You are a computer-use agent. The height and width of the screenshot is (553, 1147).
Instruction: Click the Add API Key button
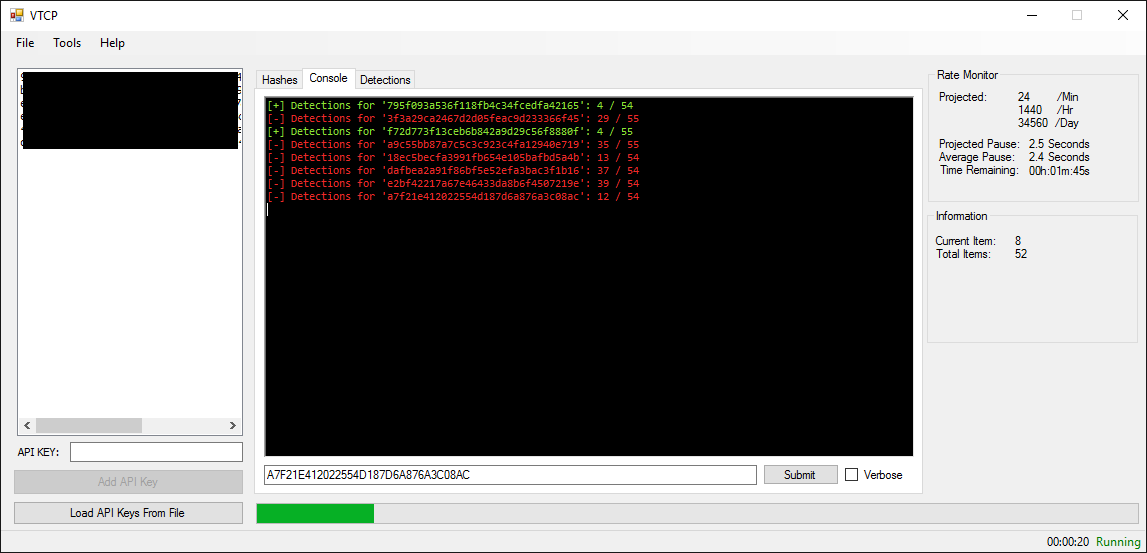click(128, 482)
